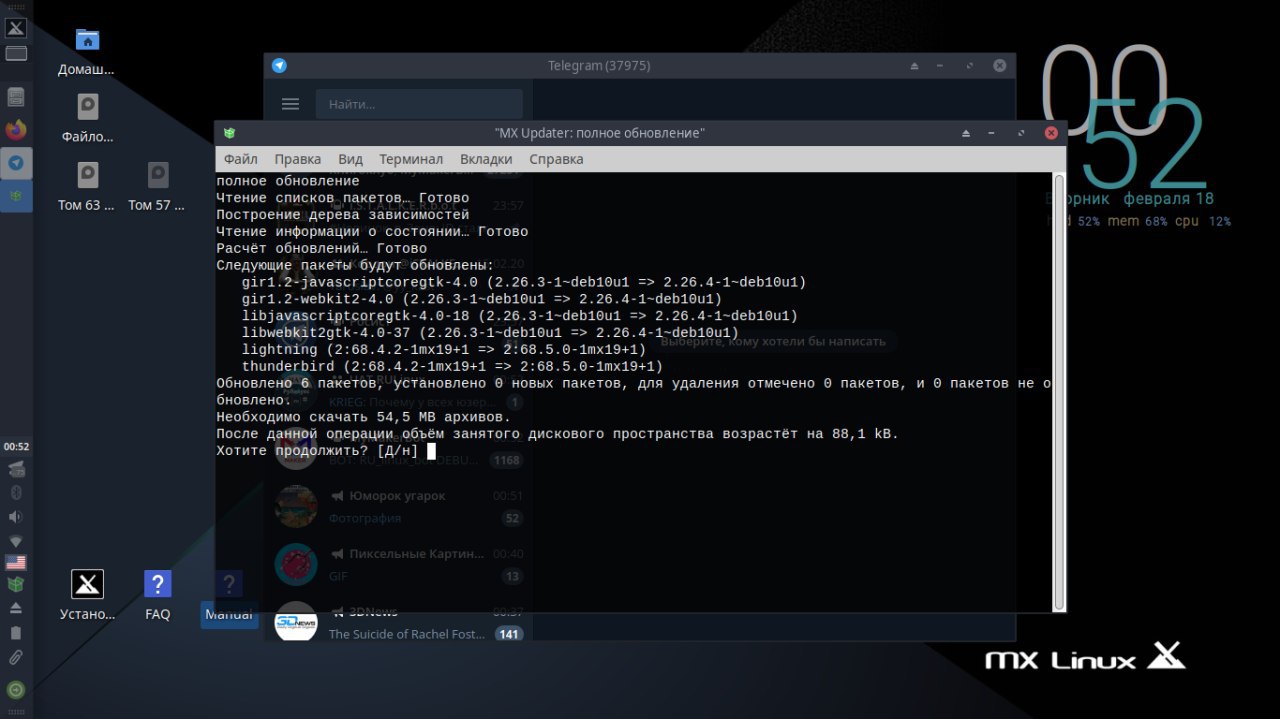Open the 3DNews chat in Telegram

(398, 623)
